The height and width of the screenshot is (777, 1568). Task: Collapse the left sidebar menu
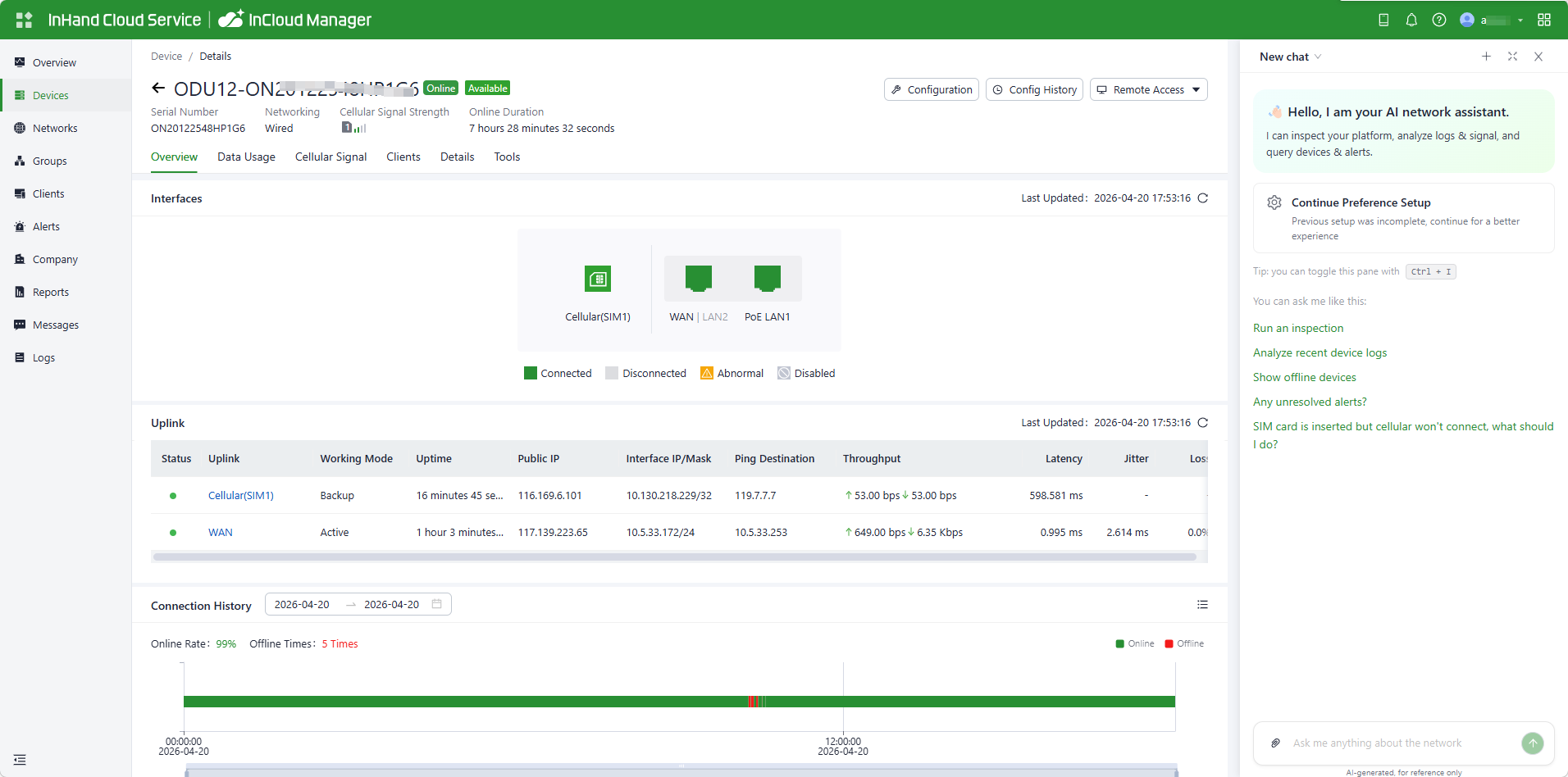20,760
